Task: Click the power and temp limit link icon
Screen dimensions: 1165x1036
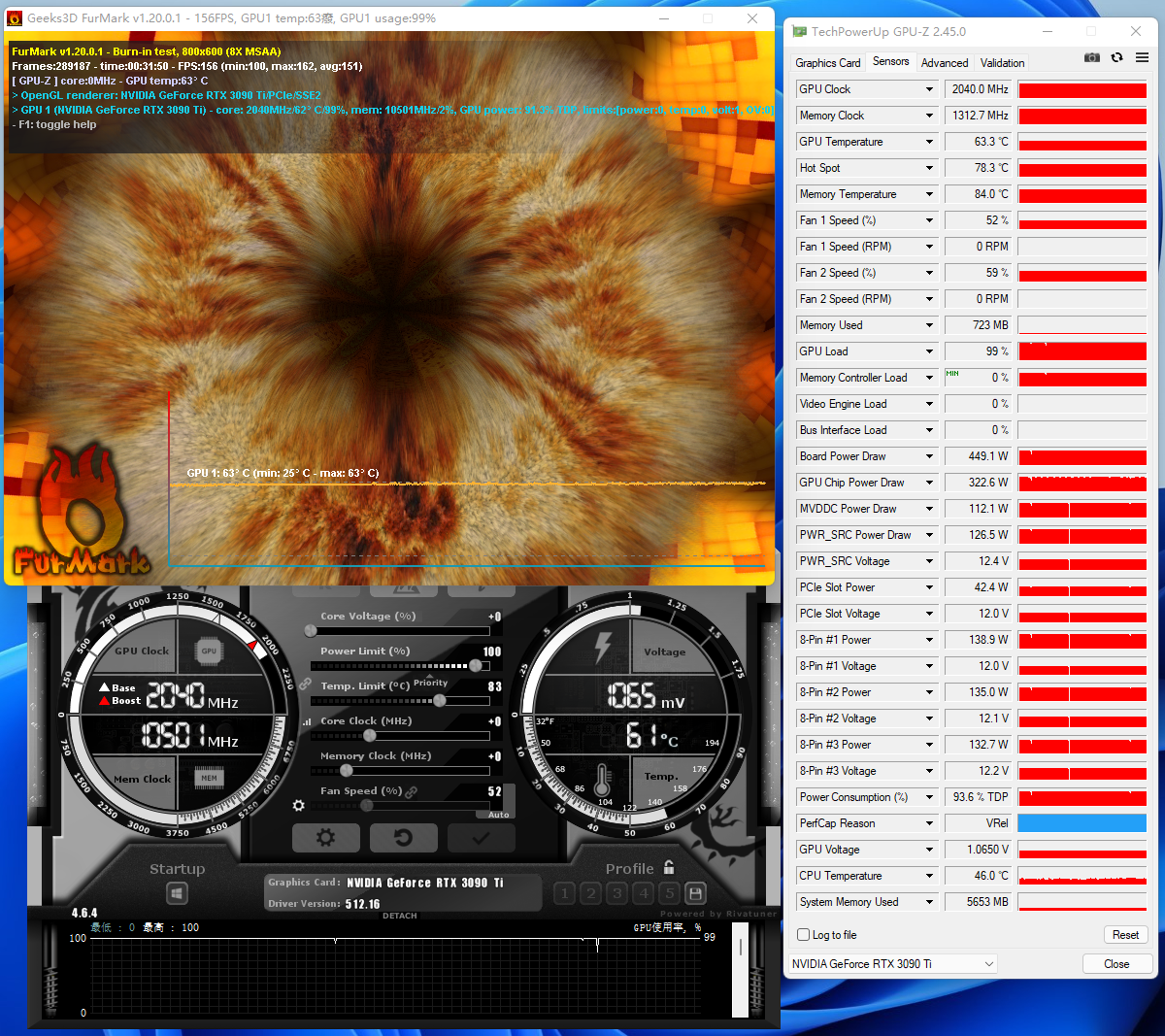Action: [305, 685]
